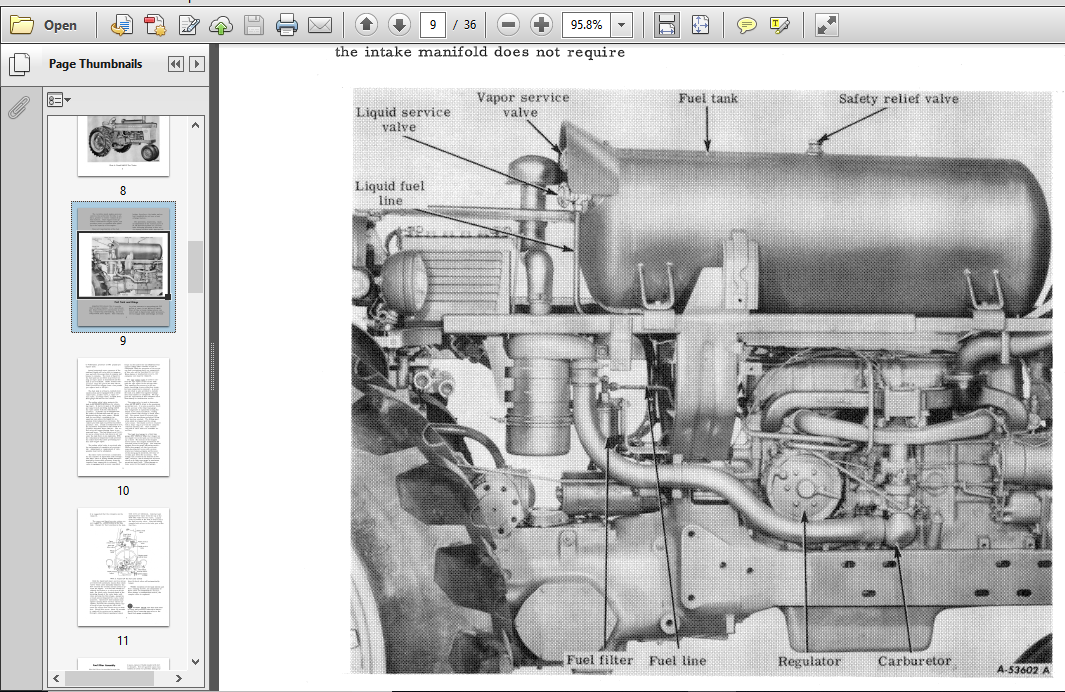
Task: Click the Print file printer icon
Action: click(x=287, y=25)
